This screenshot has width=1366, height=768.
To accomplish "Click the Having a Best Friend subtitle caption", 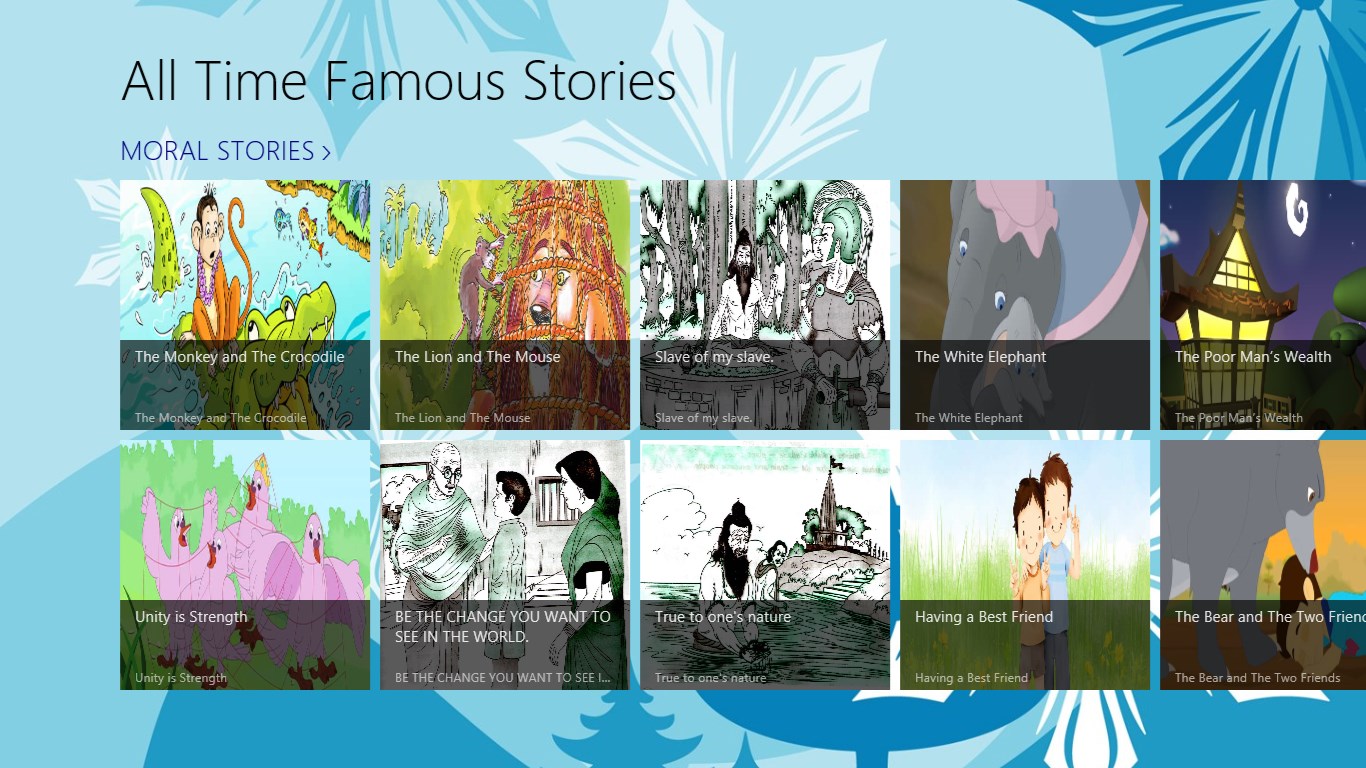I will 971,678.
